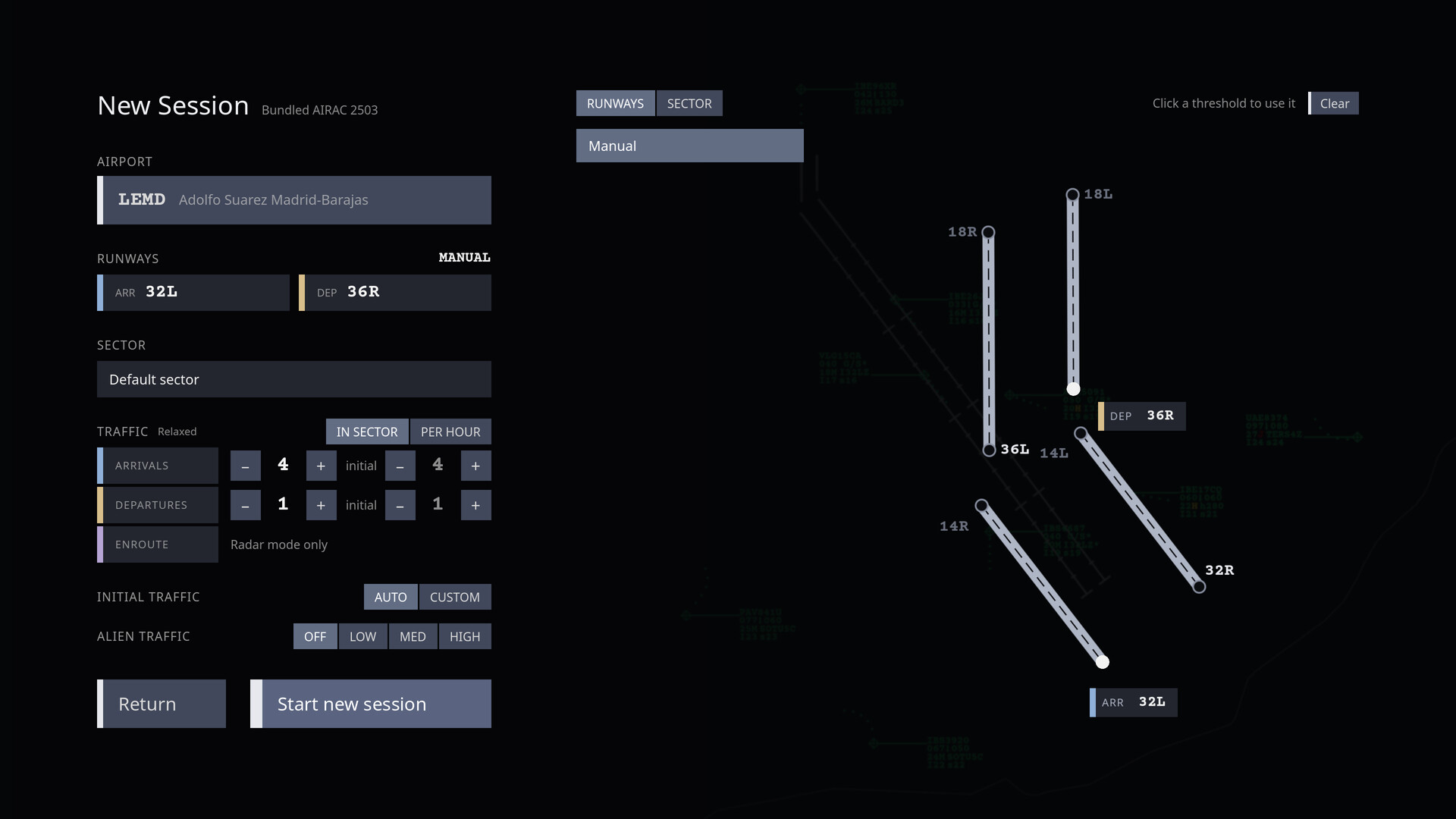1456x819 pixels.
Task: Decrease arrivals initial count
Action: (x=400, y=466)
